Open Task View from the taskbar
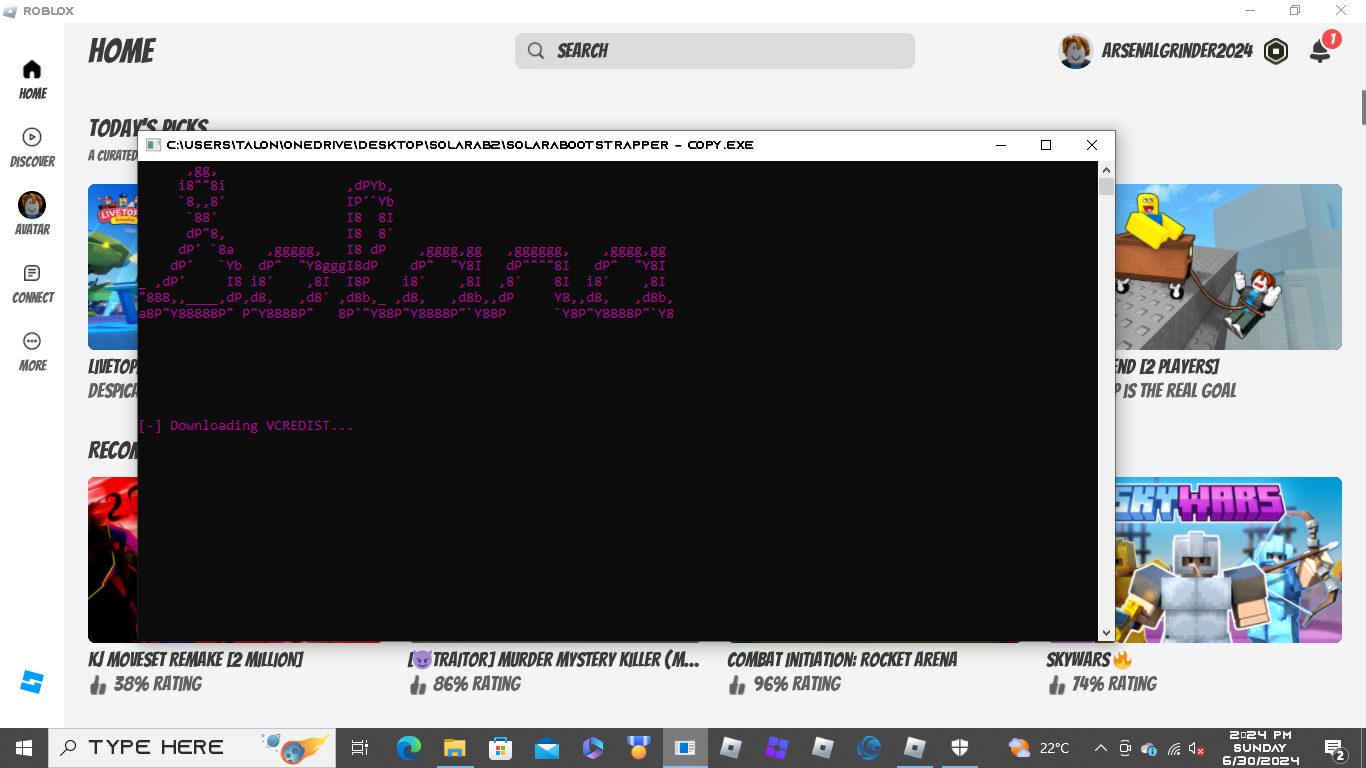The height and width of the screenshot is (768, 1366). point(360,747)
